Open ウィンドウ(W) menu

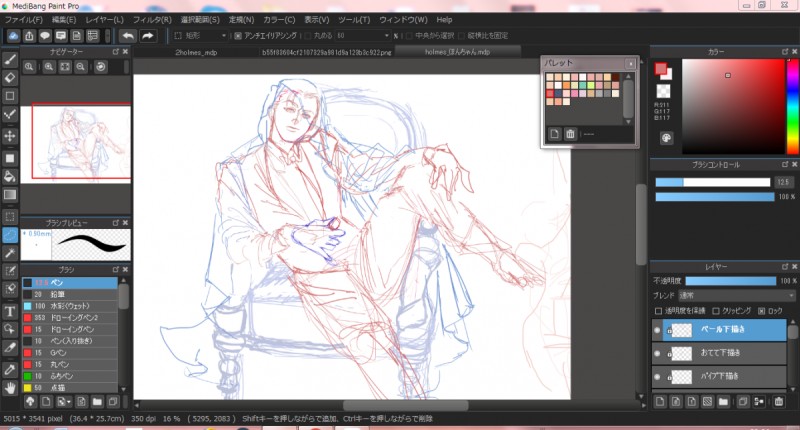click(x=403, y=19)
